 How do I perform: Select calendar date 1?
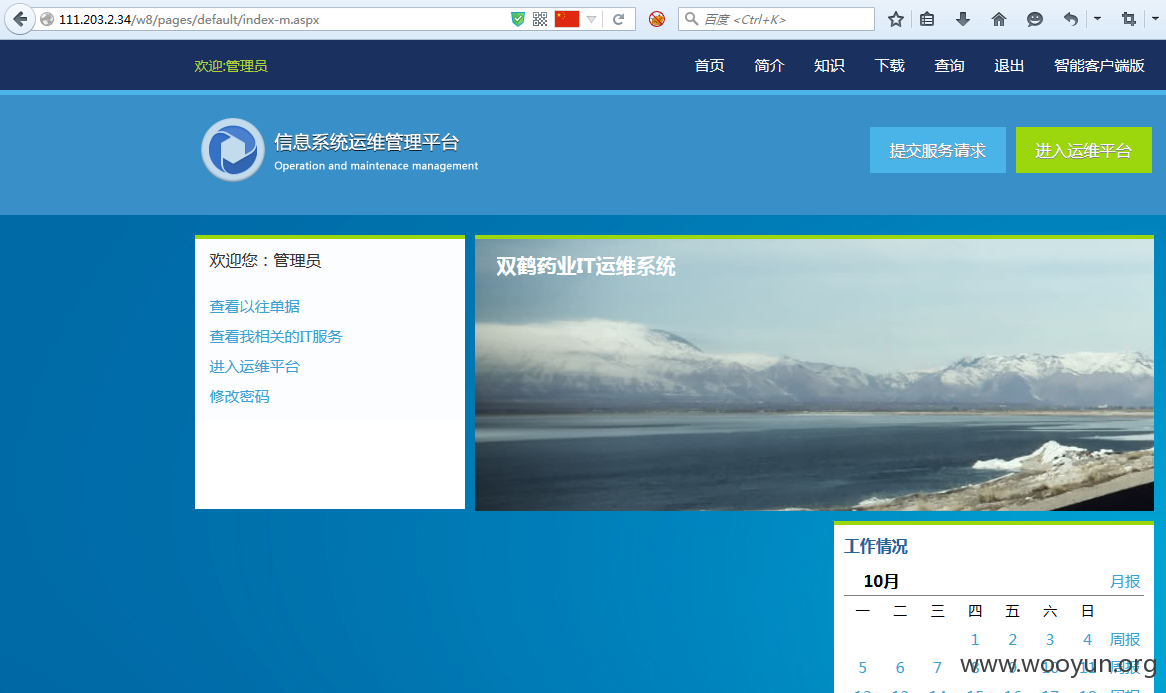click(975, 639)
